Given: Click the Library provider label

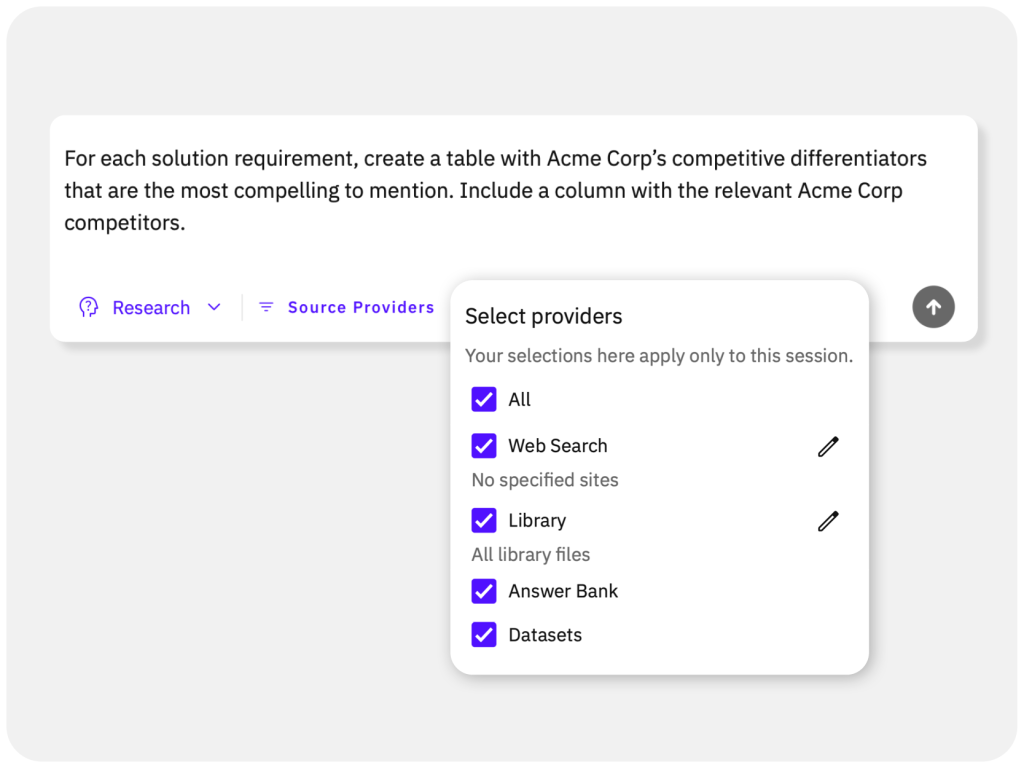Looking at the screenshot, I should click(x=537, y=521).
